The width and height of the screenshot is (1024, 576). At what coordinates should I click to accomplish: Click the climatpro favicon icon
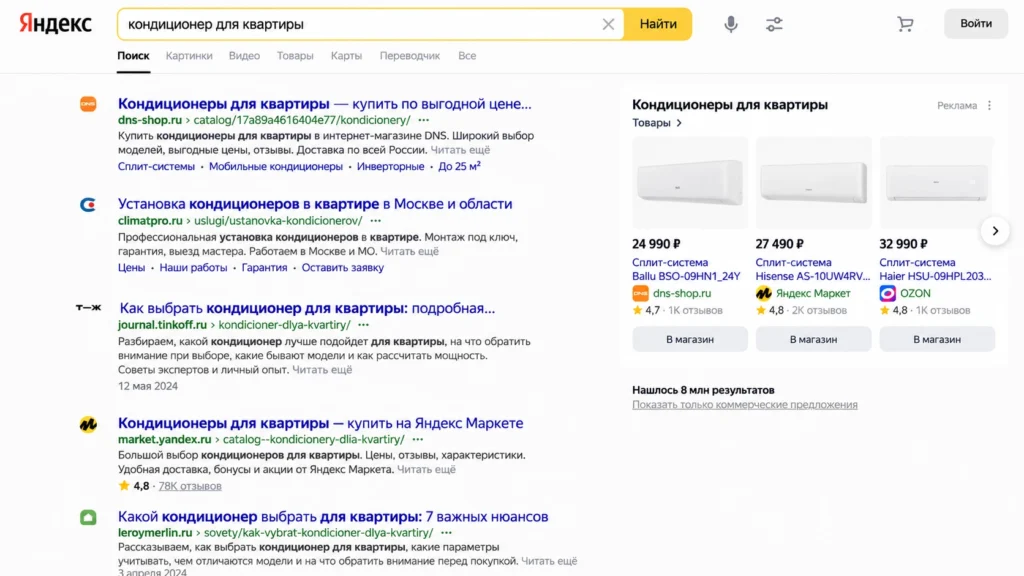coord(88,204)
